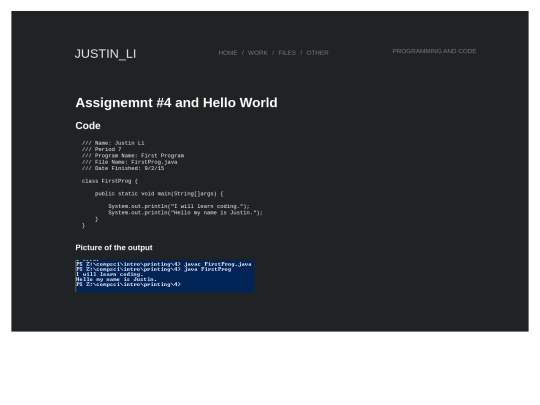Click the 'public static void main' line
The width and height of the screenshot is (540, 405).
(x=159, y=194)
